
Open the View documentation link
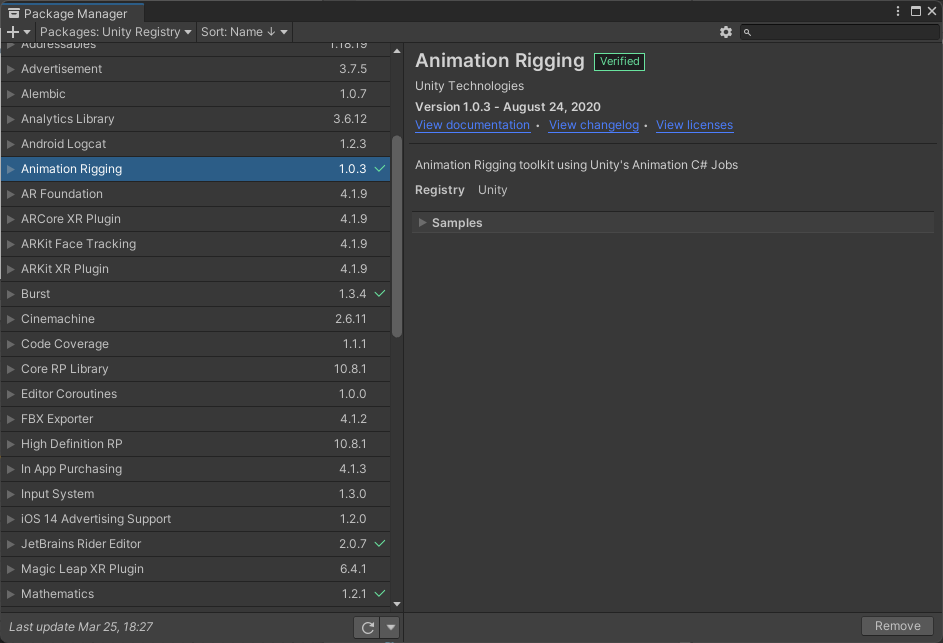tap(472, 125)
